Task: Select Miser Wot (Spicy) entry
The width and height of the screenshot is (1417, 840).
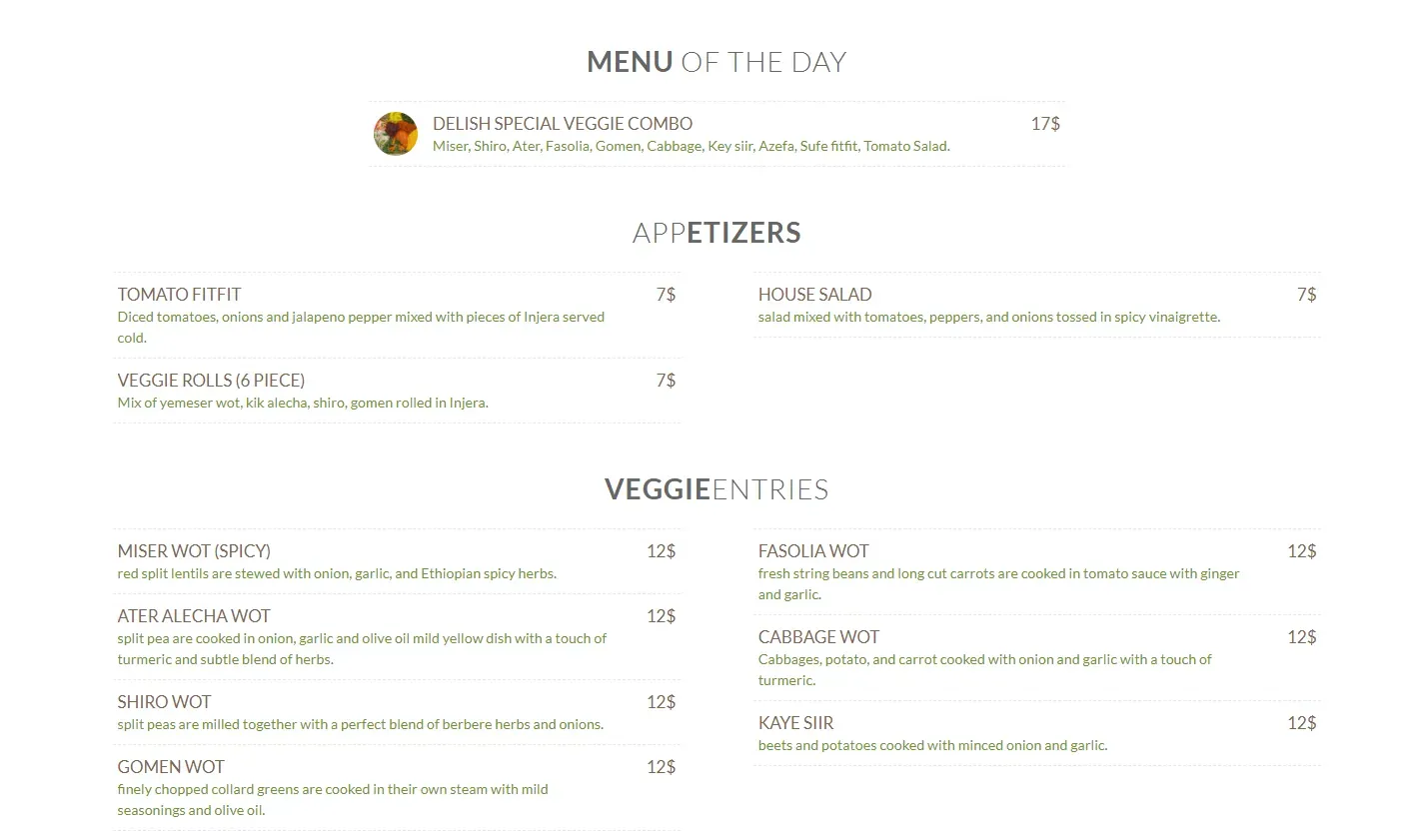Action: 194,551
